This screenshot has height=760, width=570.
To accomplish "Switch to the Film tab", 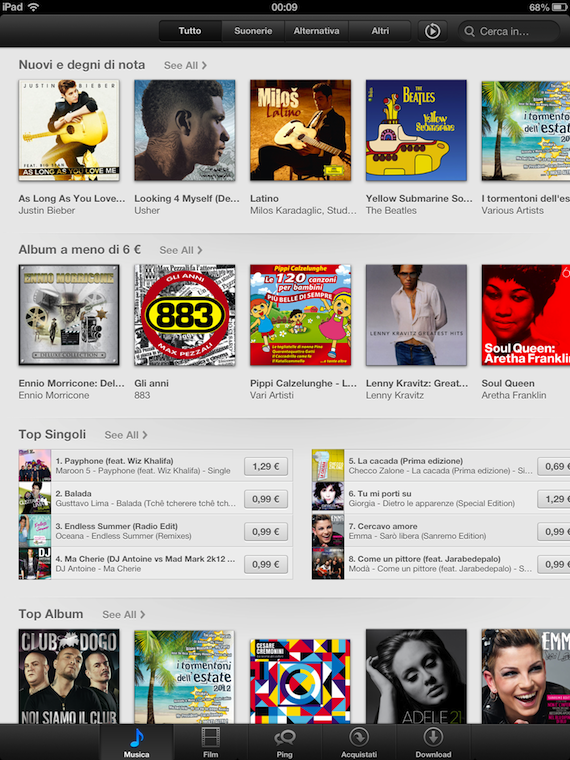I will (211, 742).
